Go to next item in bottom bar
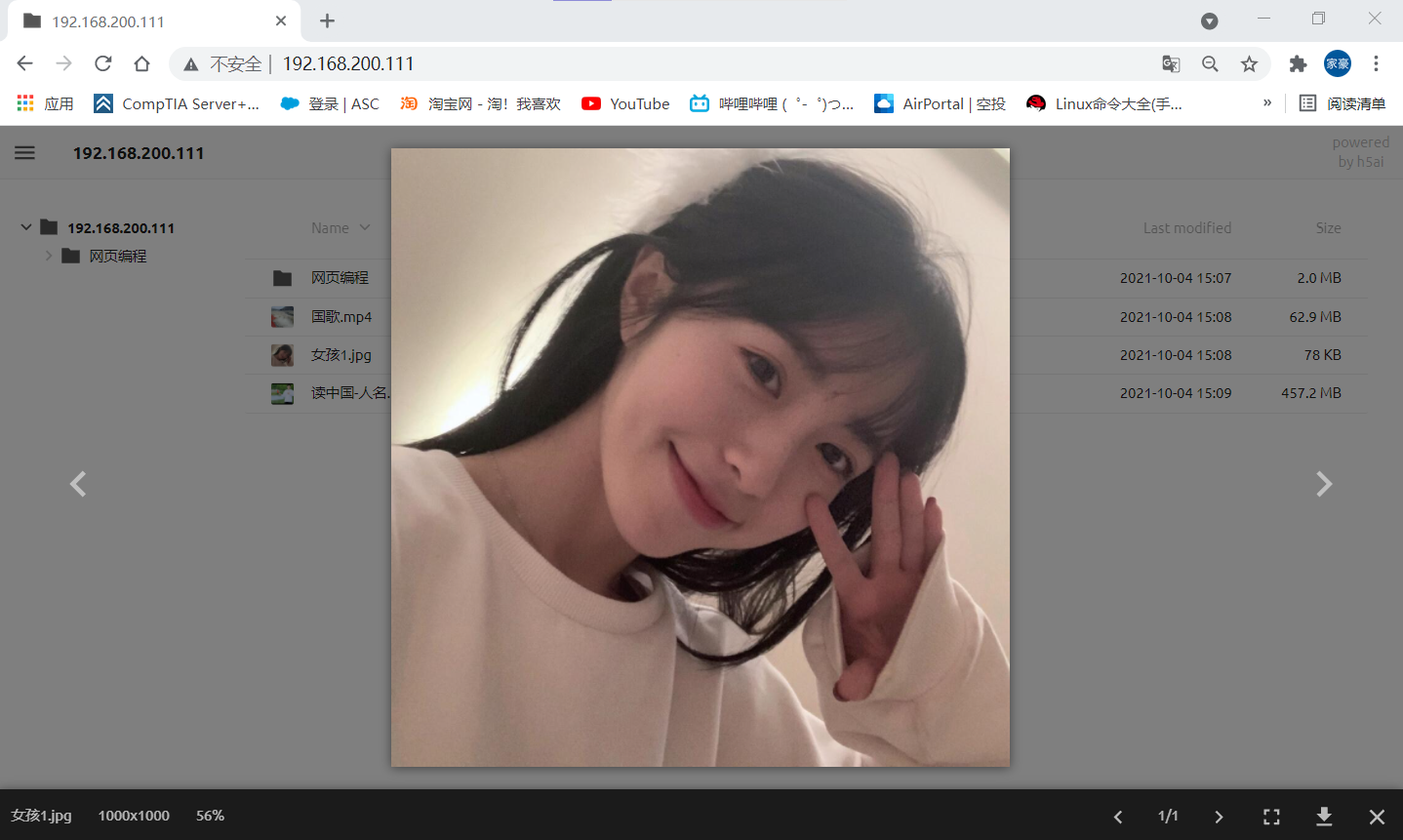The height and width of the screenshot is (840, 1403). pos(1219,817)
